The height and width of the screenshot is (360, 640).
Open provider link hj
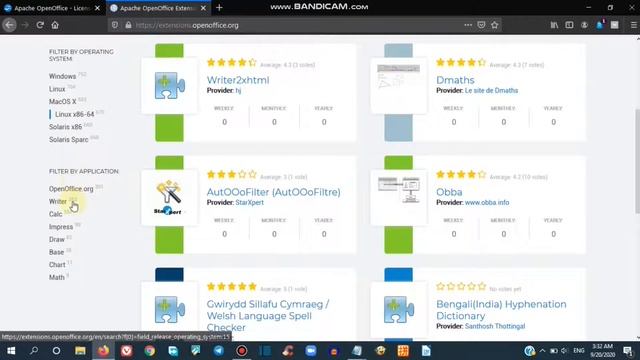click(238, 91)
